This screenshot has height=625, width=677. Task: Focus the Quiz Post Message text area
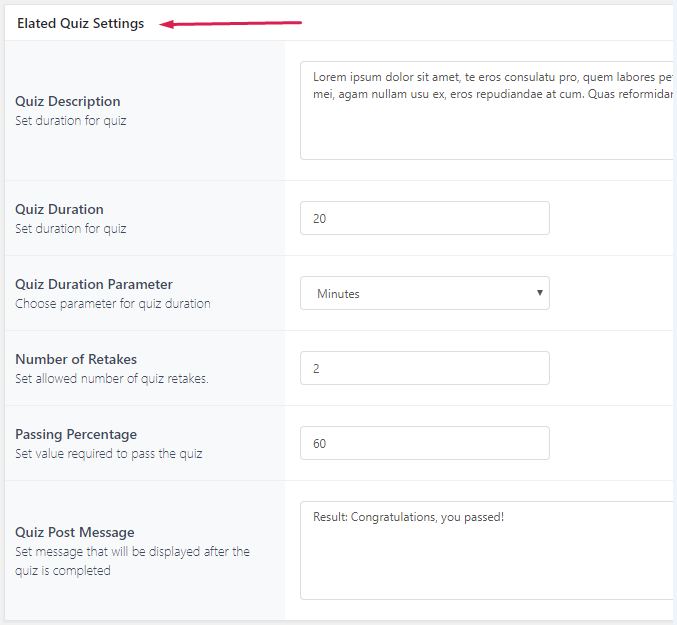(x=487, y=550)
